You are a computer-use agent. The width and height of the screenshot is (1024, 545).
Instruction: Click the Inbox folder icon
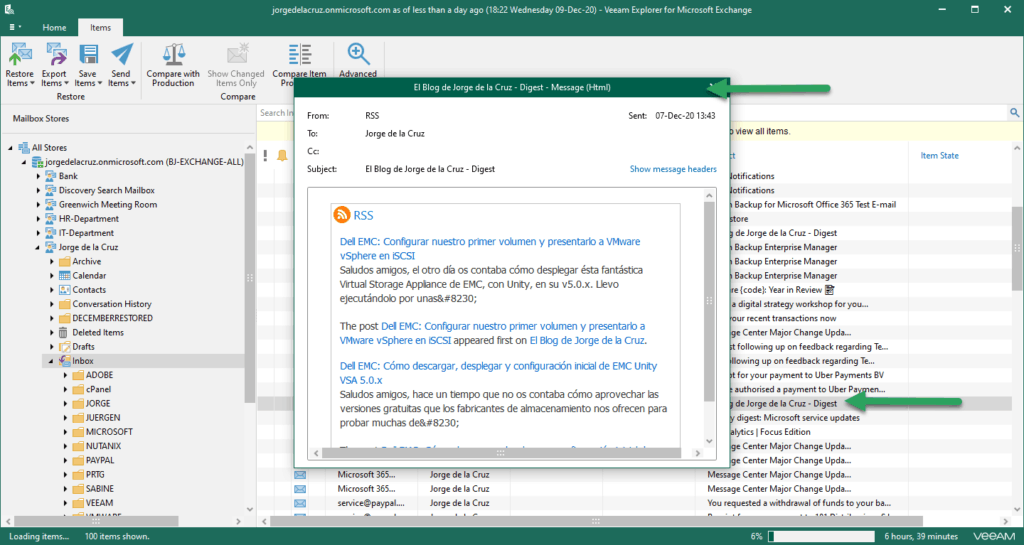pyautogui.click(x=65, y=361)
